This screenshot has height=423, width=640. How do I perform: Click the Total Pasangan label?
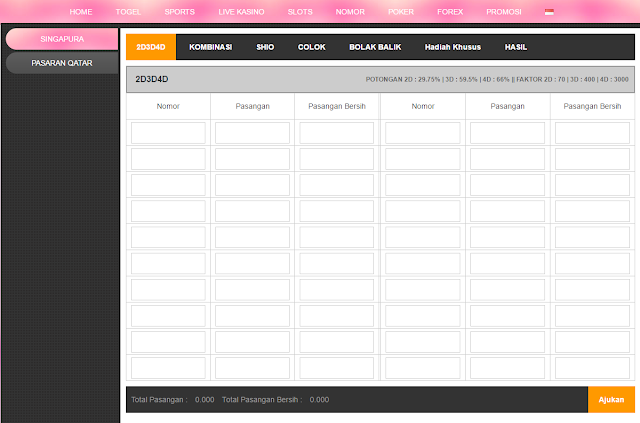[159, 400]
